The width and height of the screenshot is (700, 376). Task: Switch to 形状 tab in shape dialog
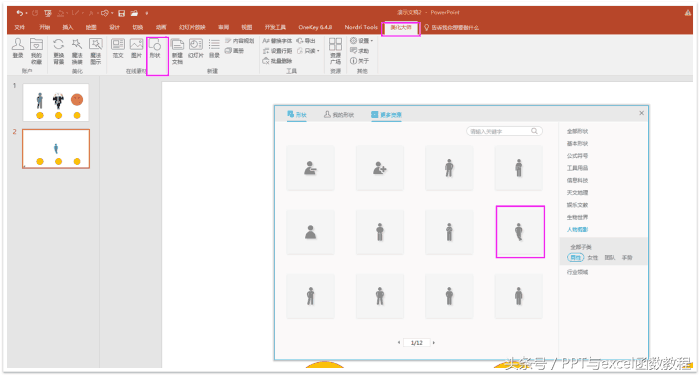point(297,115)
